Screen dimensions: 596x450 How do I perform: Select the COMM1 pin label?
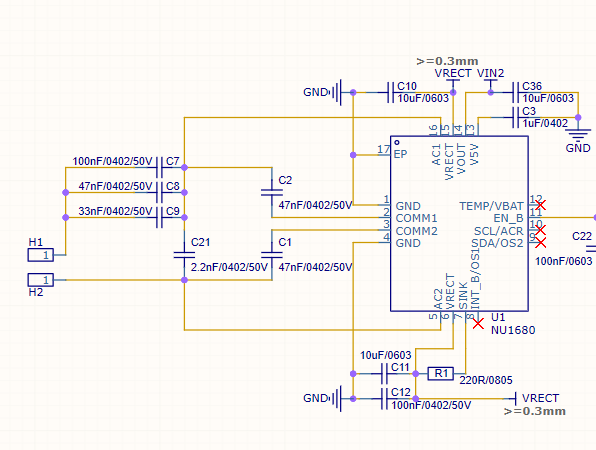416,218
